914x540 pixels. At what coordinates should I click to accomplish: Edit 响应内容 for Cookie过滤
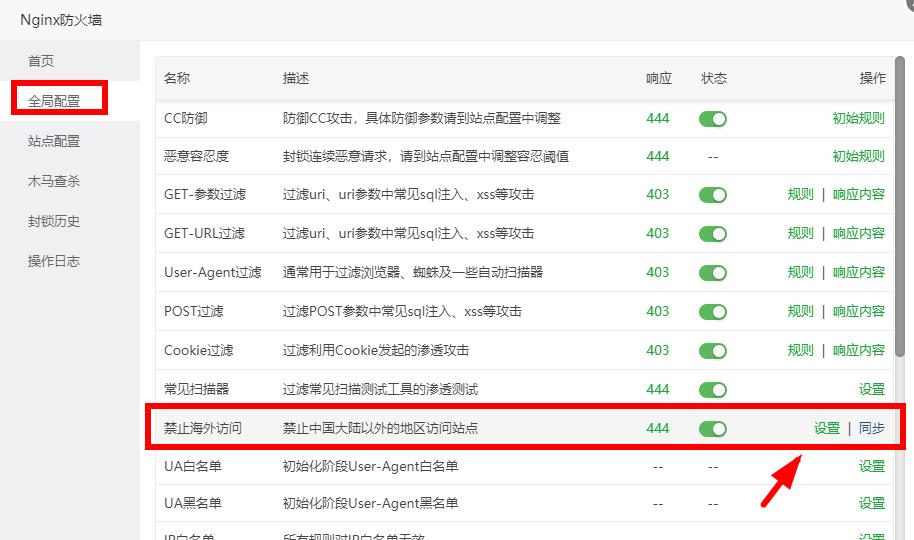[x=859, y=350]
